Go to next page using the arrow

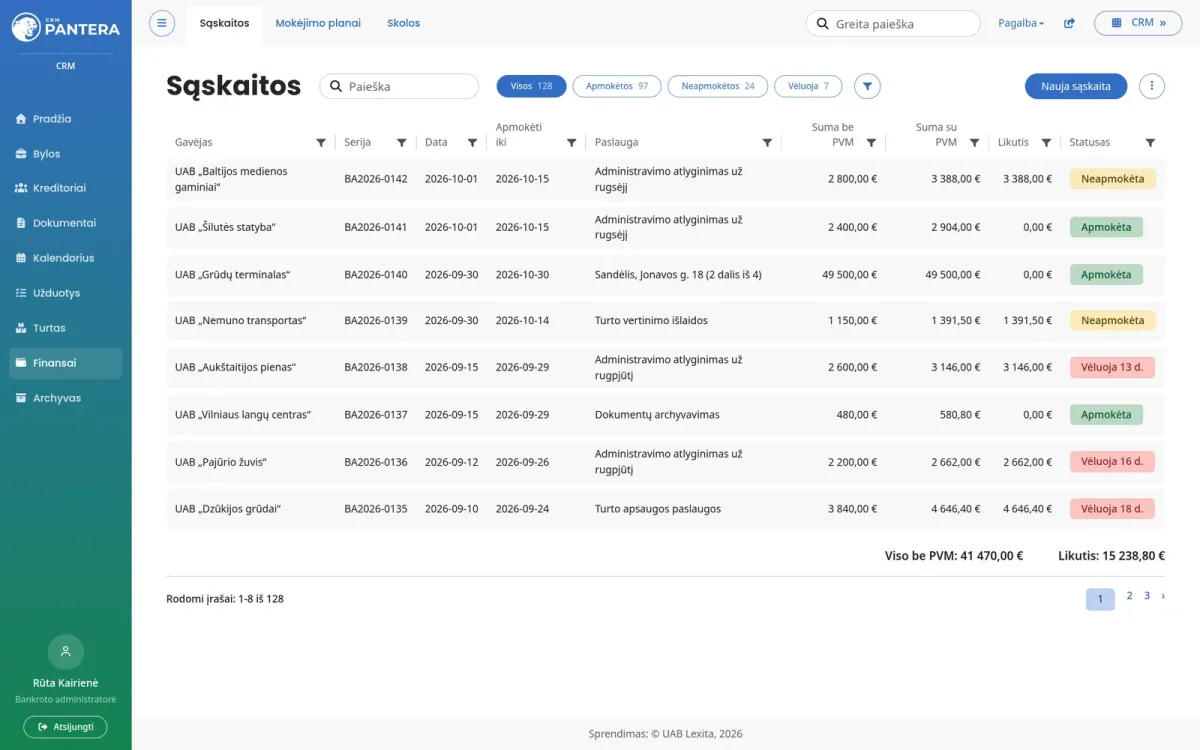pyautogui.click(x=1163, y=596)
